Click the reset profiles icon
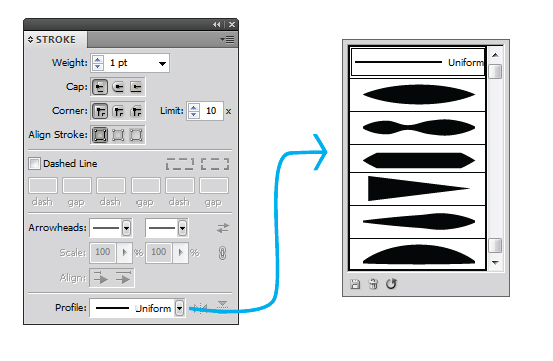This screenshot has width=553, height=361. 391,284
